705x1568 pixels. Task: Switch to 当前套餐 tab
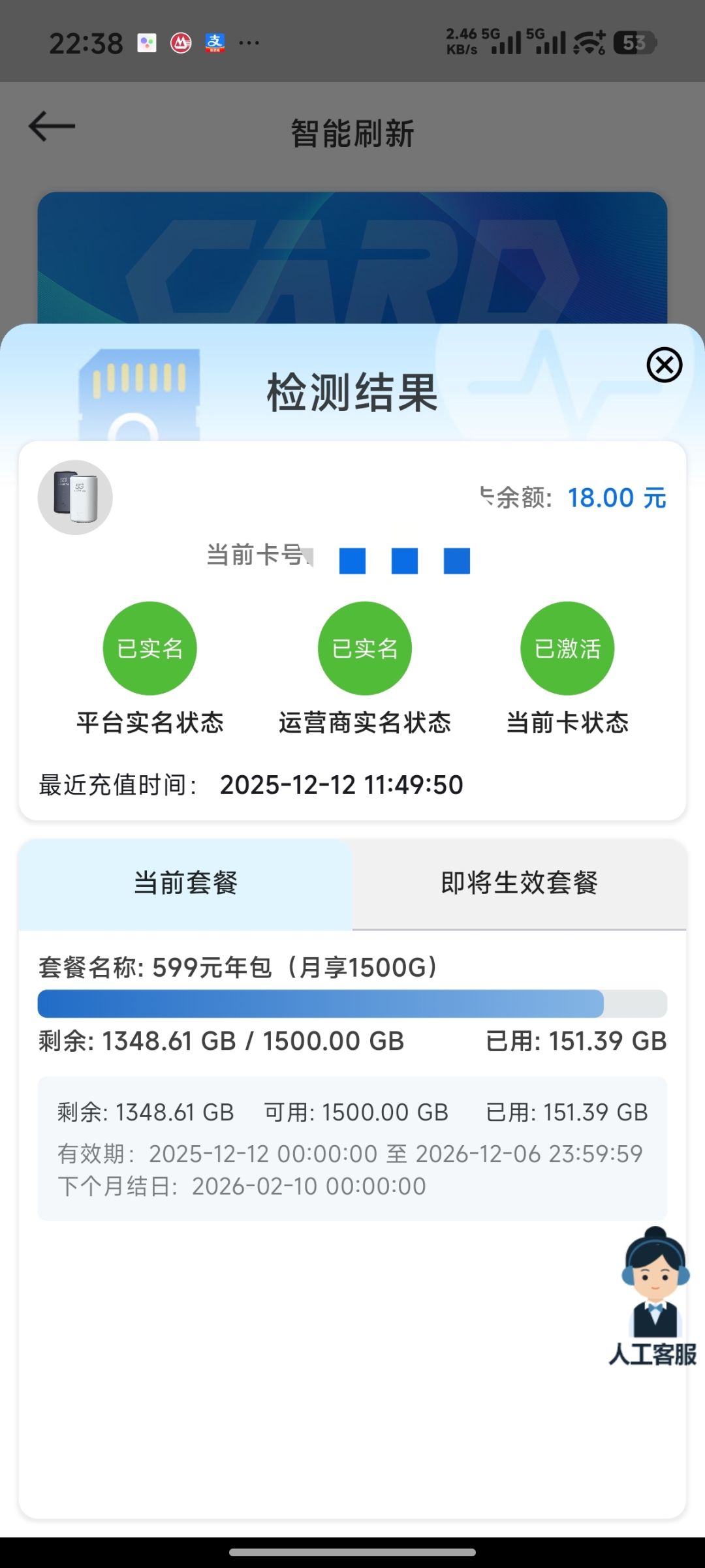tap(185, 884)
